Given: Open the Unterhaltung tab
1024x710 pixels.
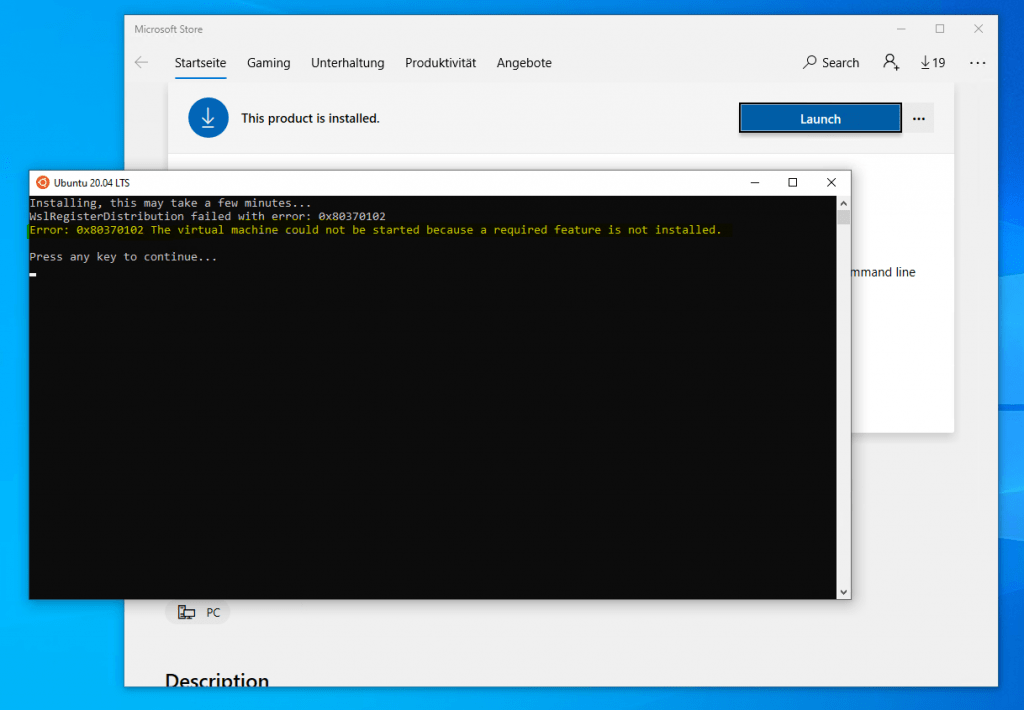Looking at the screenshot, I should (347, 63).
